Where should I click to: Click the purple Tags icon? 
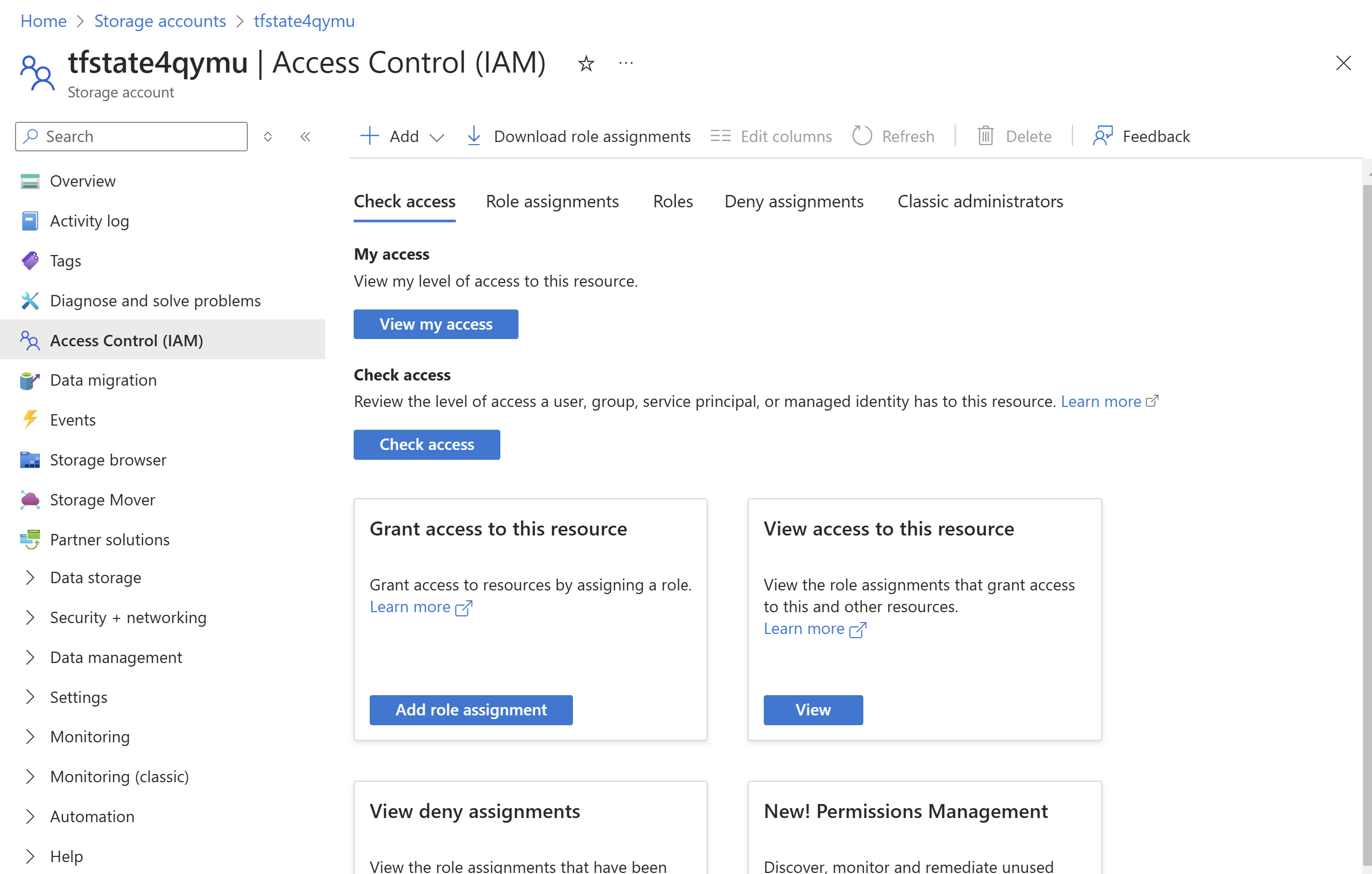click(x=30, y=261)
